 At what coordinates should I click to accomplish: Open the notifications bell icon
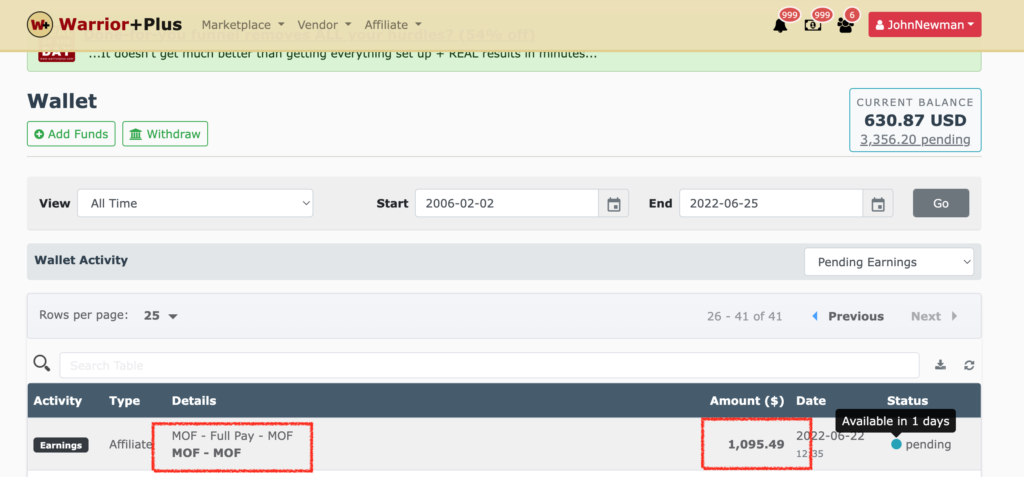tap(780, 25)
